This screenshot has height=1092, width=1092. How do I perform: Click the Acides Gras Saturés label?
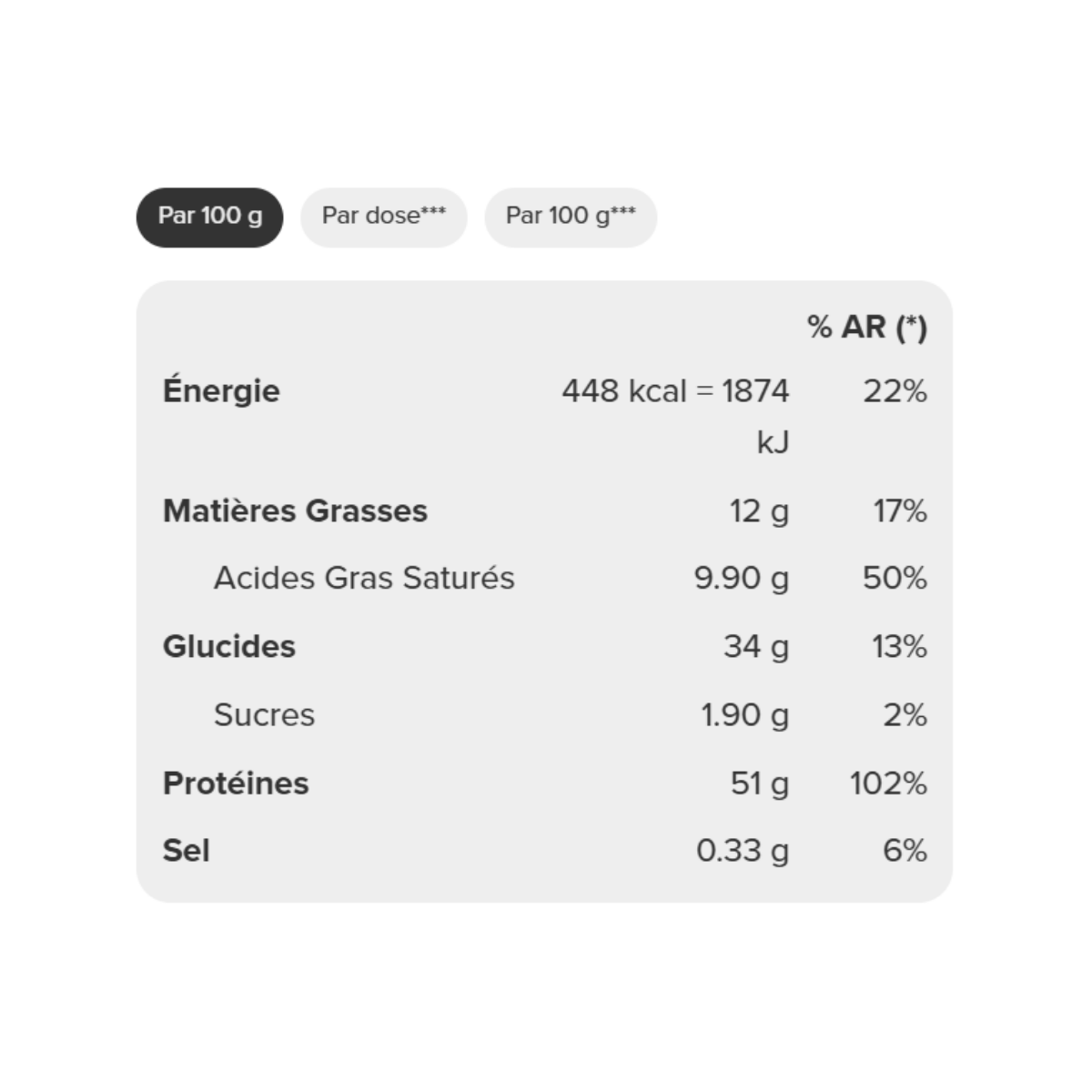coord(364,578)
